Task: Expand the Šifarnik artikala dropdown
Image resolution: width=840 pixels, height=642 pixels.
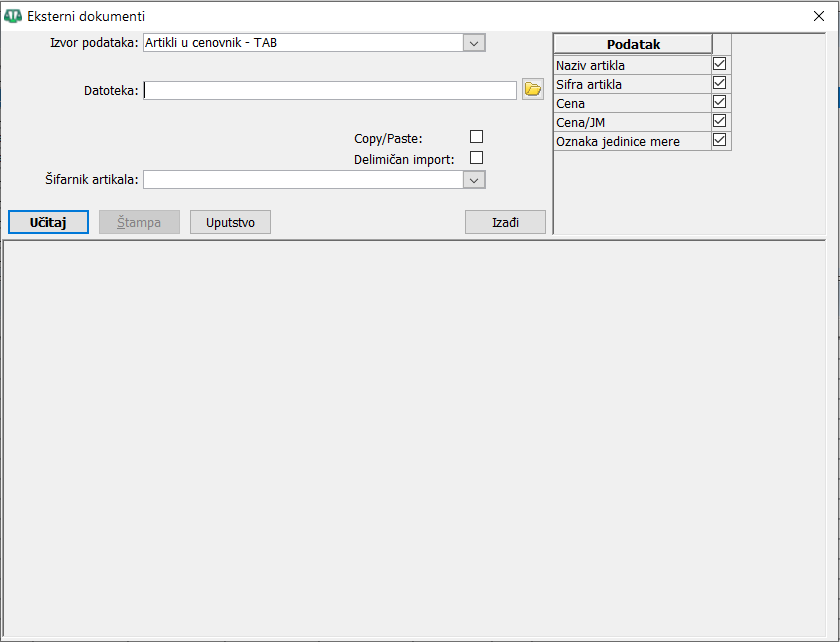Action: [x=474, y=180]
